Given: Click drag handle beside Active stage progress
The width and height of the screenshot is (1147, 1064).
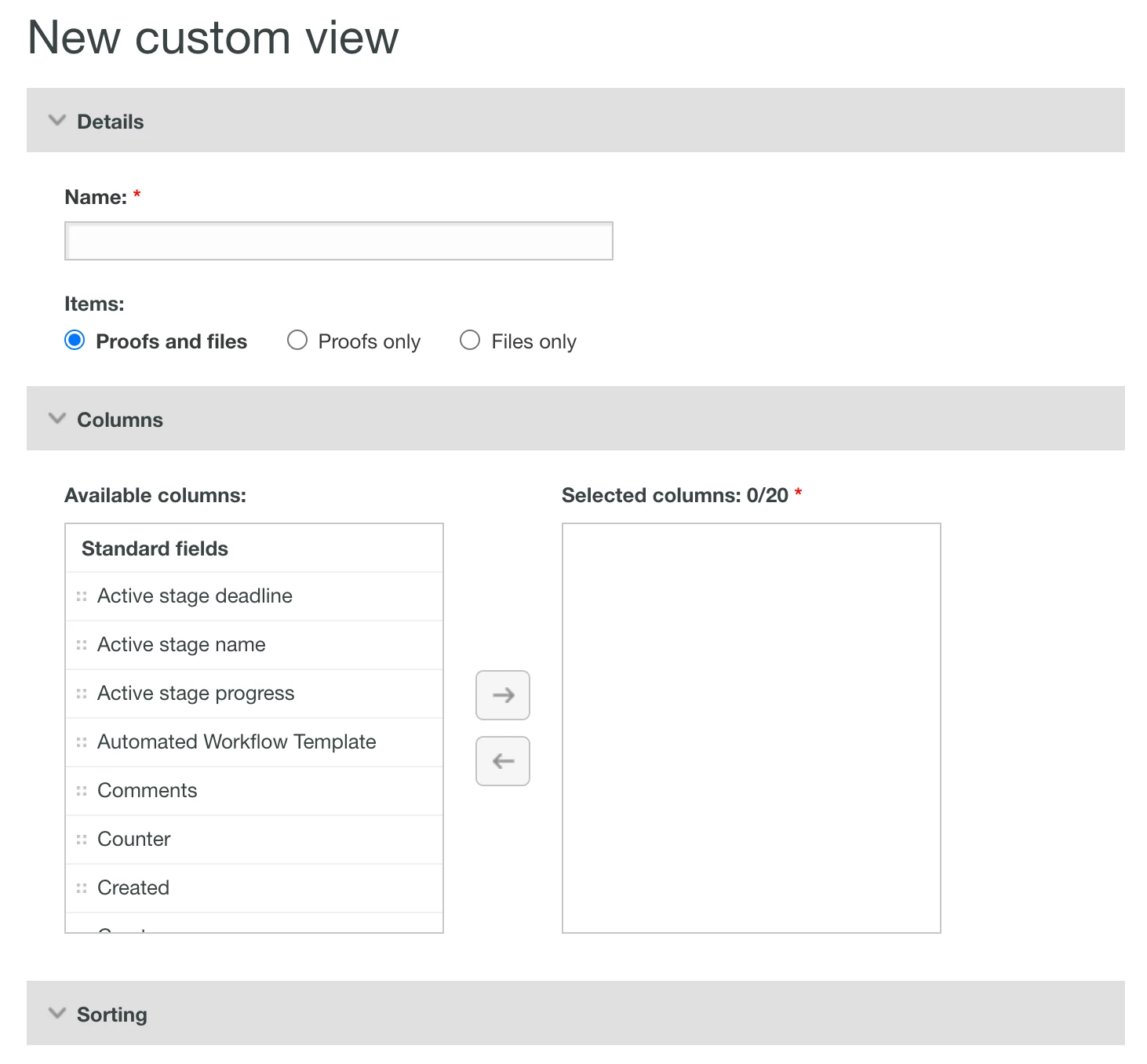Looking at the screenshot, I should (x=82, y=694).
